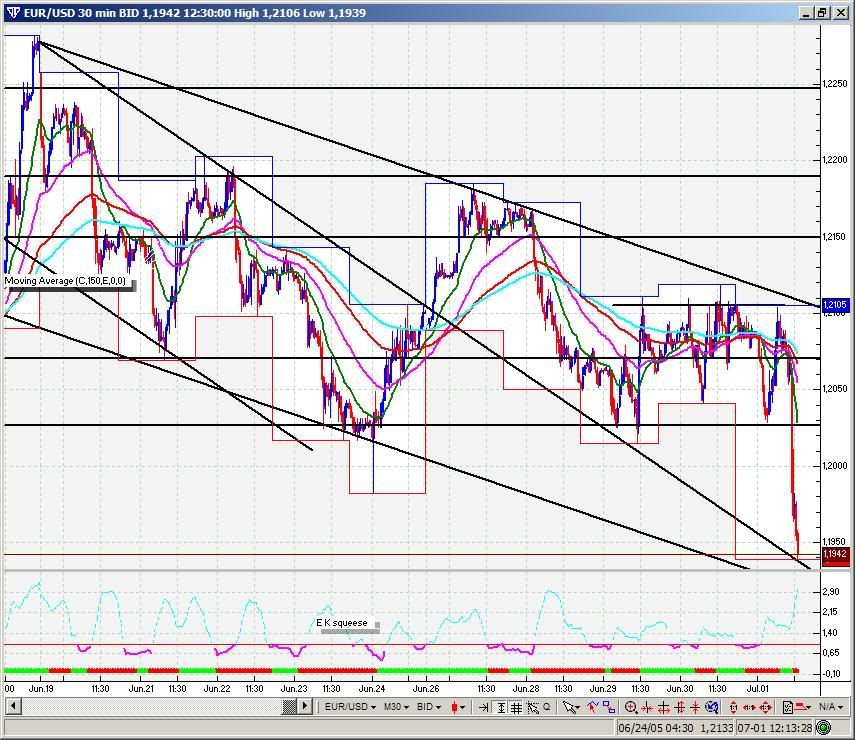The image size is (855, 740).
Task: Click the vertical expand arrows icon
Action: coord(695,708)
